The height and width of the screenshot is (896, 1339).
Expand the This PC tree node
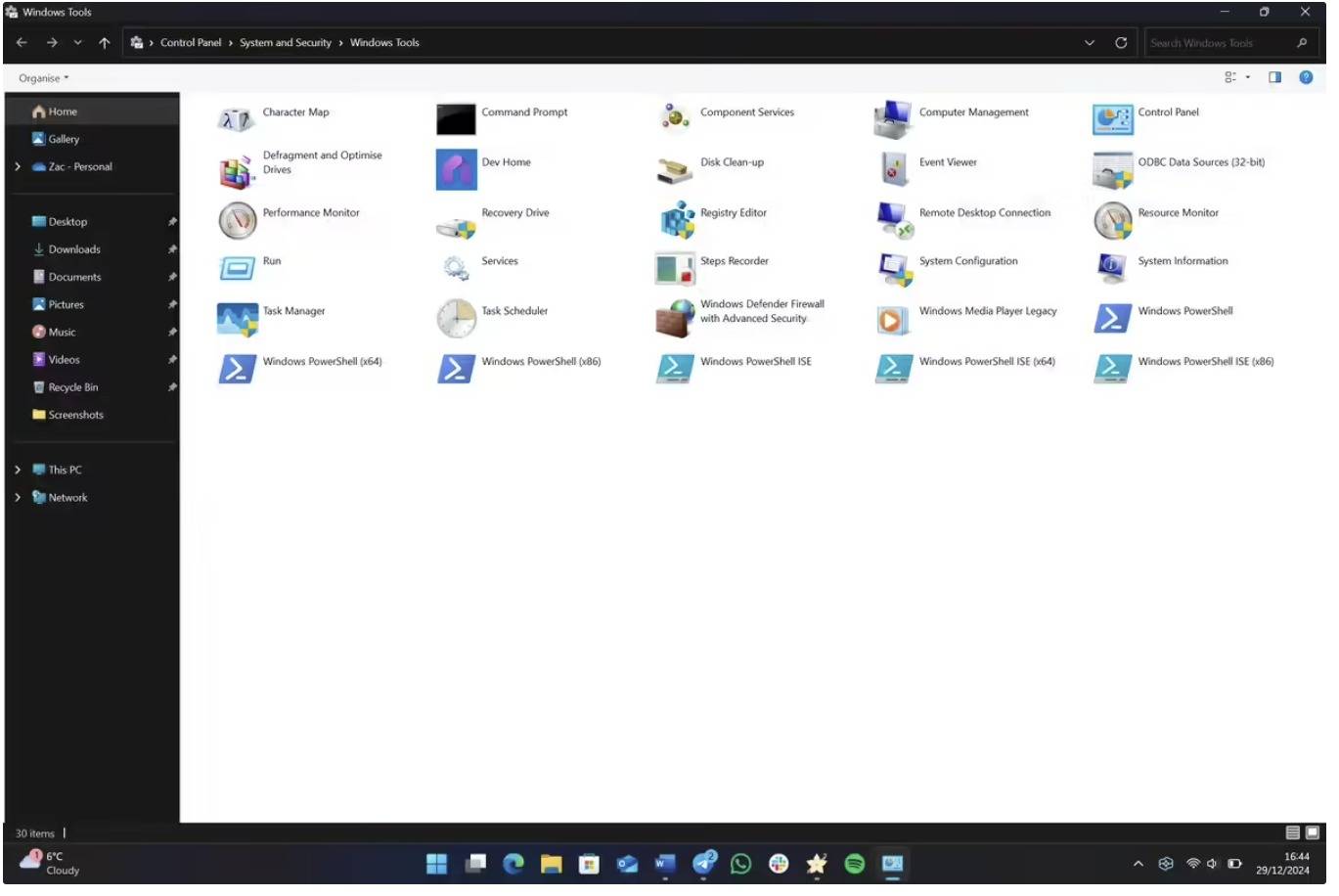pos(18,470)
